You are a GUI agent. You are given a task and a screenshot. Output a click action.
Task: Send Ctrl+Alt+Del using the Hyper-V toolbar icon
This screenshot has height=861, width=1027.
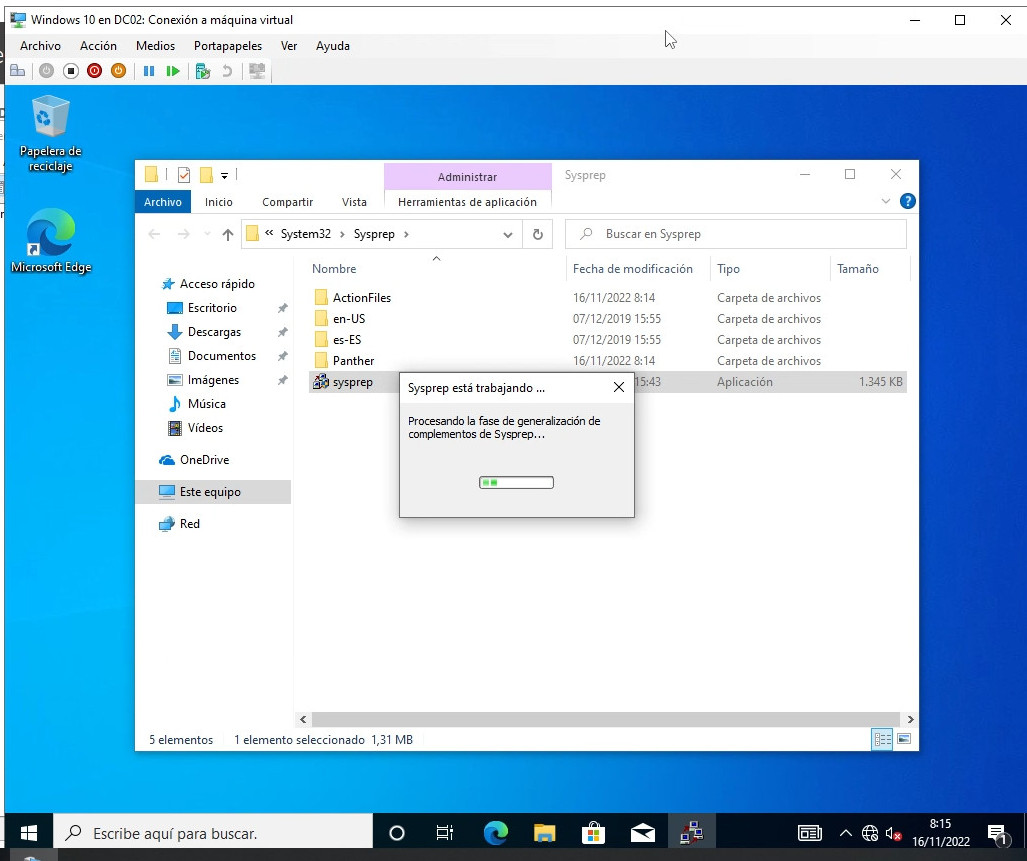[17, 71]
